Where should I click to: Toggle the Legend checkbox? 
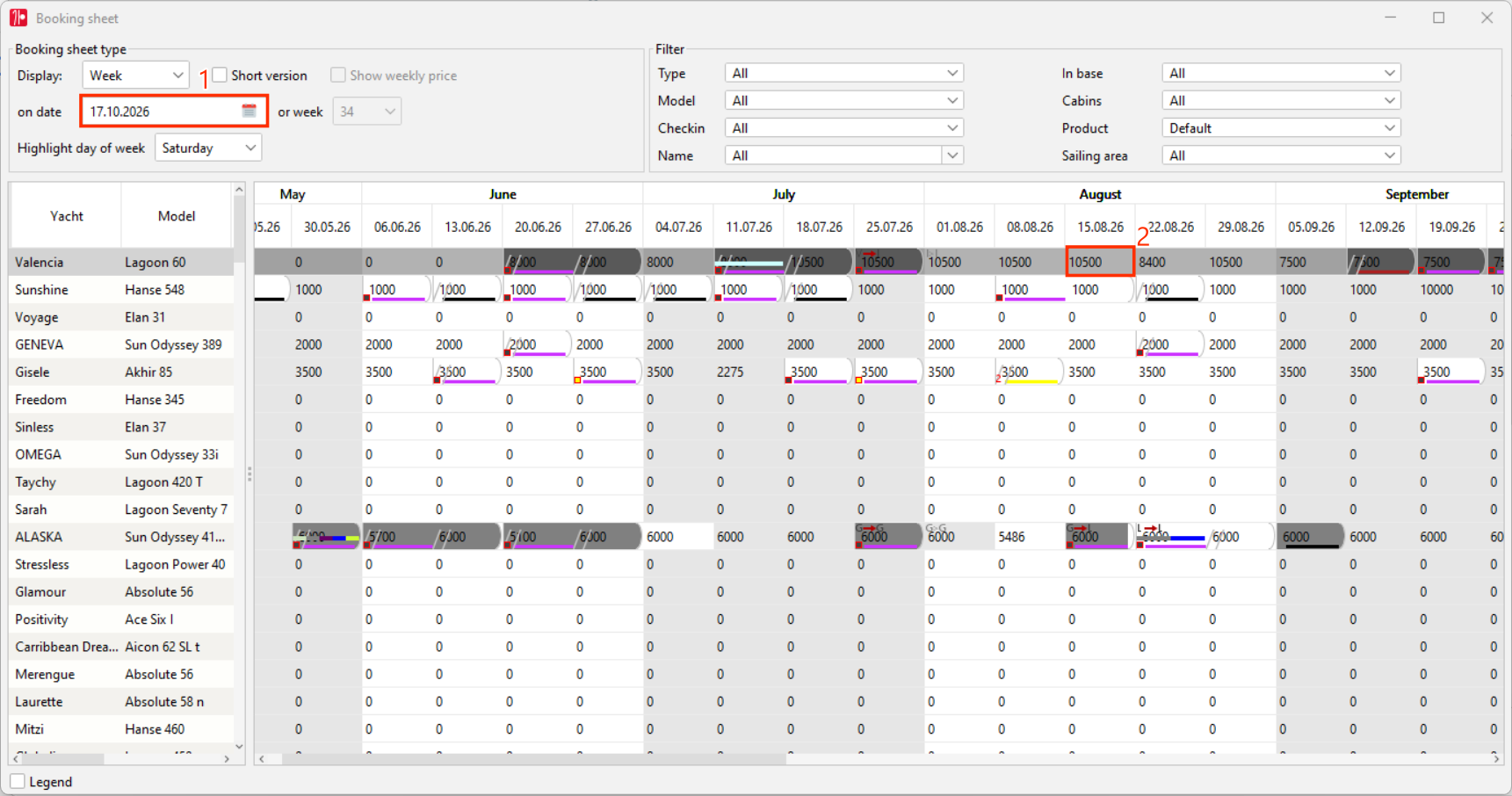point(18,781)
